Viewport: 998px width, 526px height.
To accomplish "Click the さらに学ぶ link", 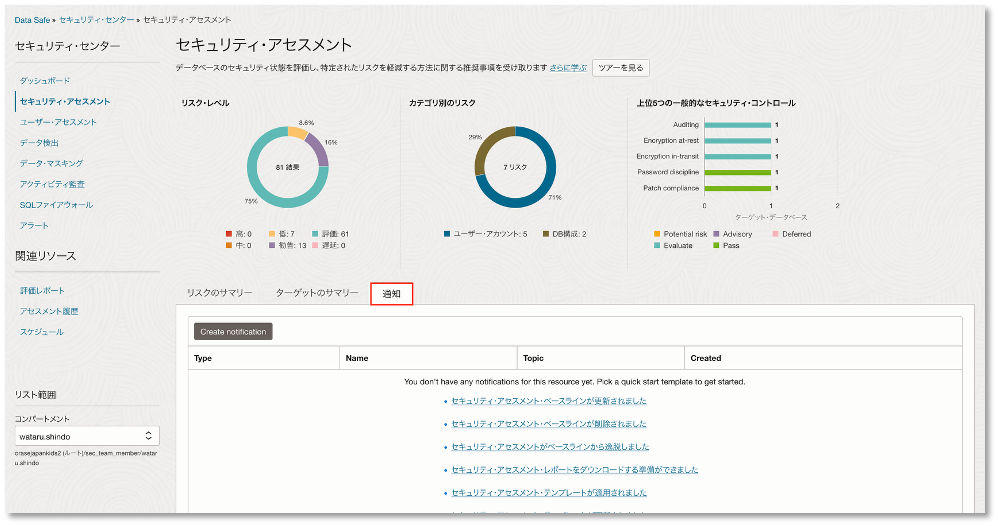I will (x=568, y=67).
